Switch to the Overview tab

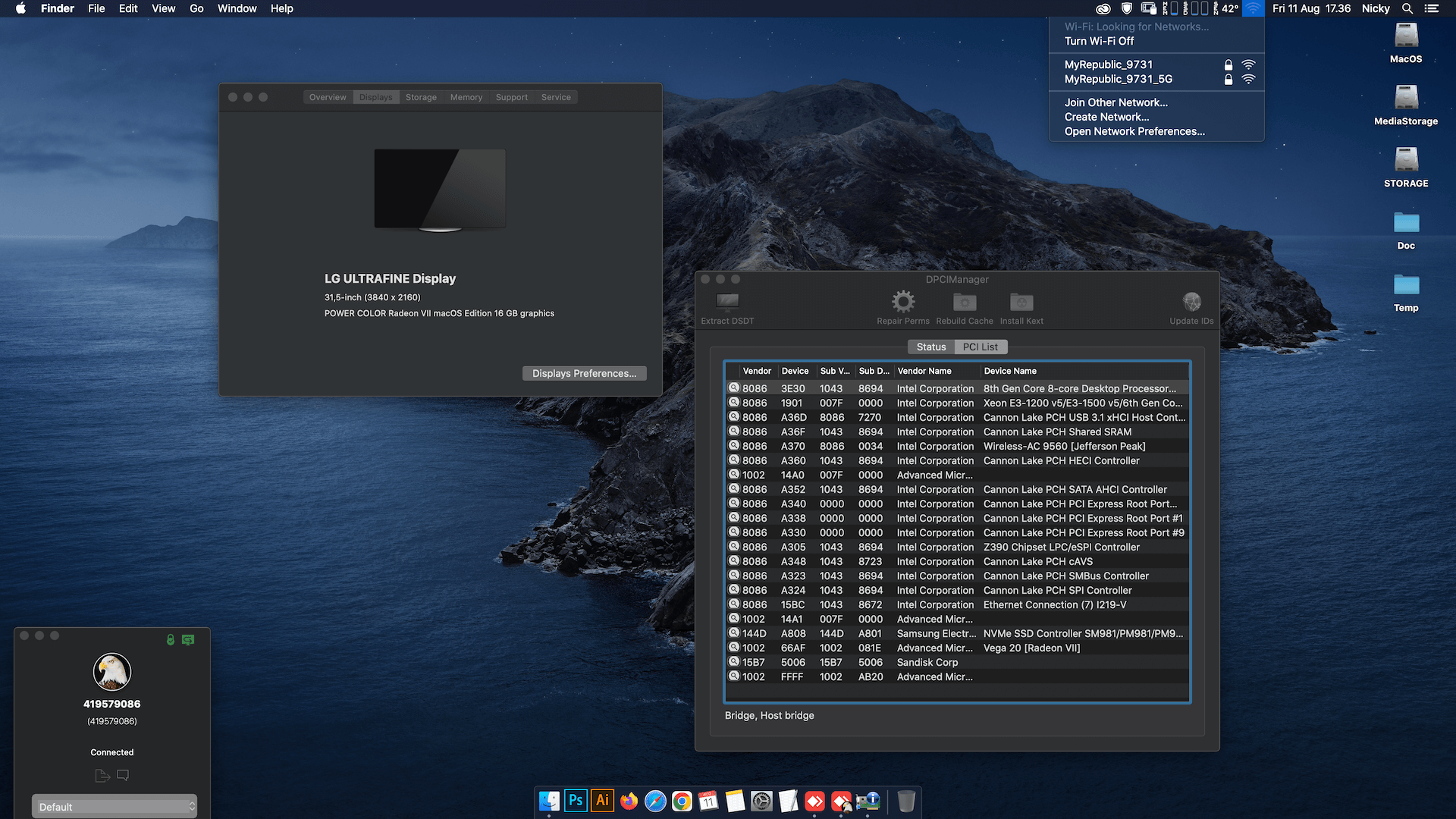tap(328, 97)
